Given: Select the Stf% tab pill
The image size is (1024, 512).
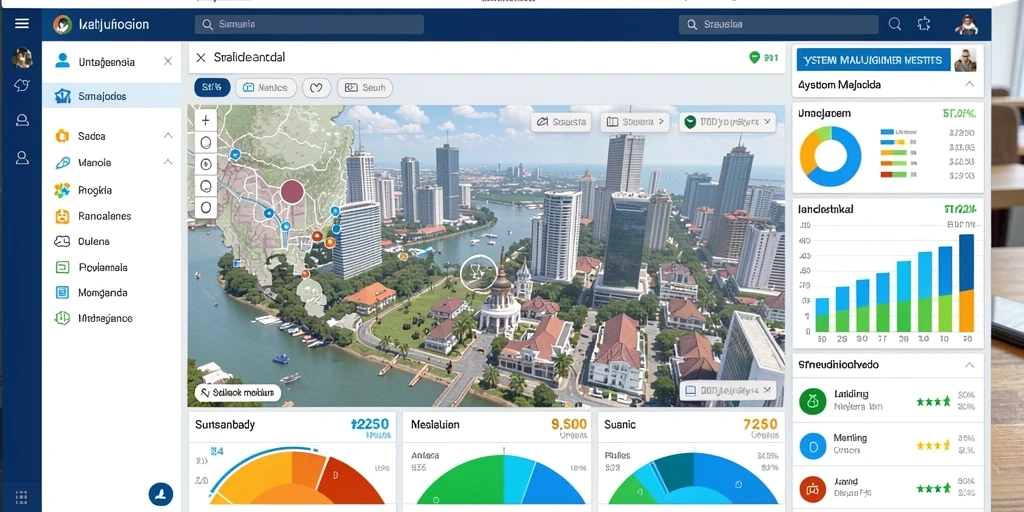Looking at the screenshot, I should [x=212, y=88].
